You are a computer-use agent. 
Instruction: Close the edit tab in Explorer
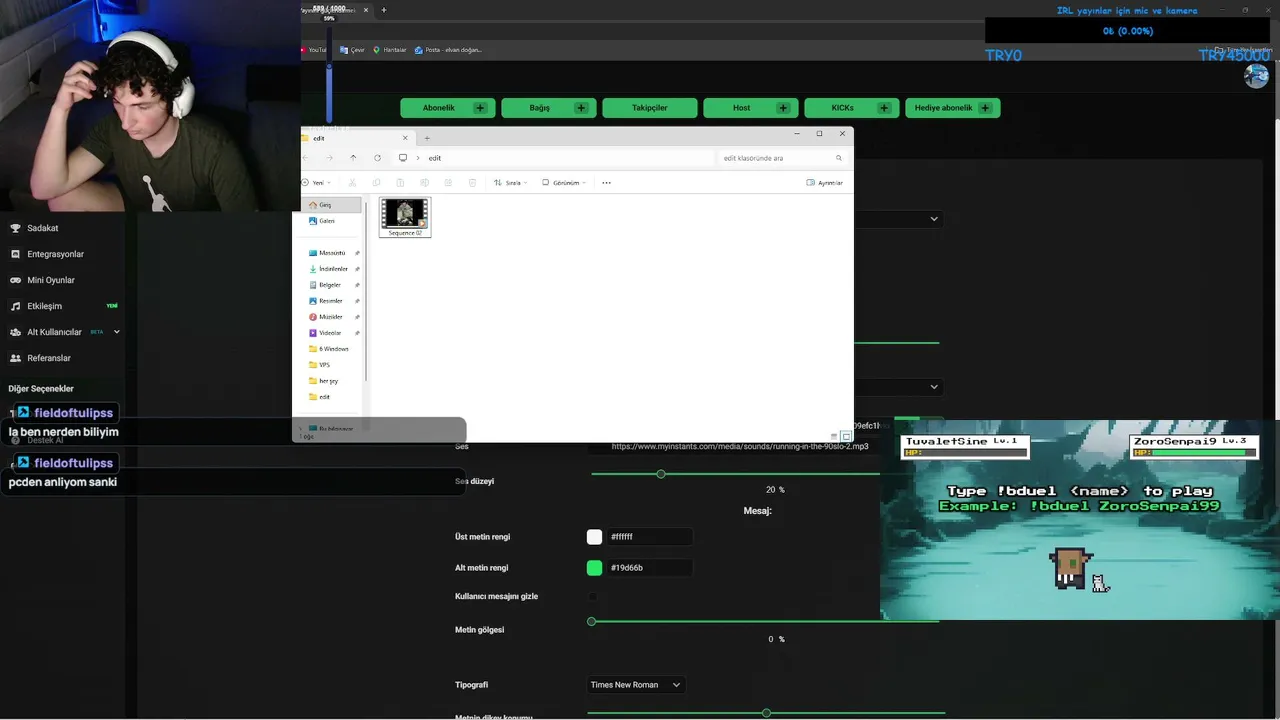point(405,138)
